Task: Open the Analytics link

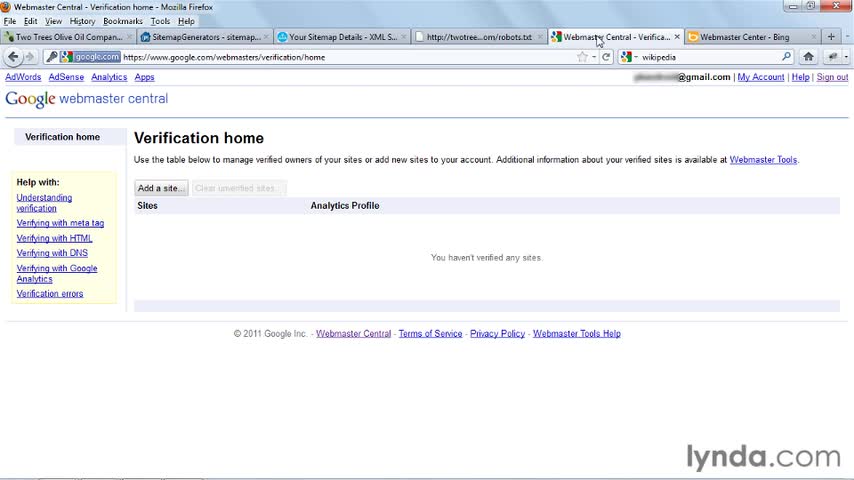Action: point(109,77)
